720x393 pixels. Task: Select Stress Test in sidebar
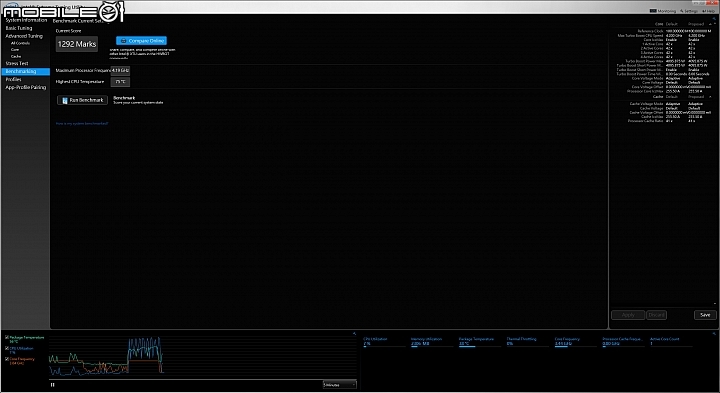tap(17, 63)
